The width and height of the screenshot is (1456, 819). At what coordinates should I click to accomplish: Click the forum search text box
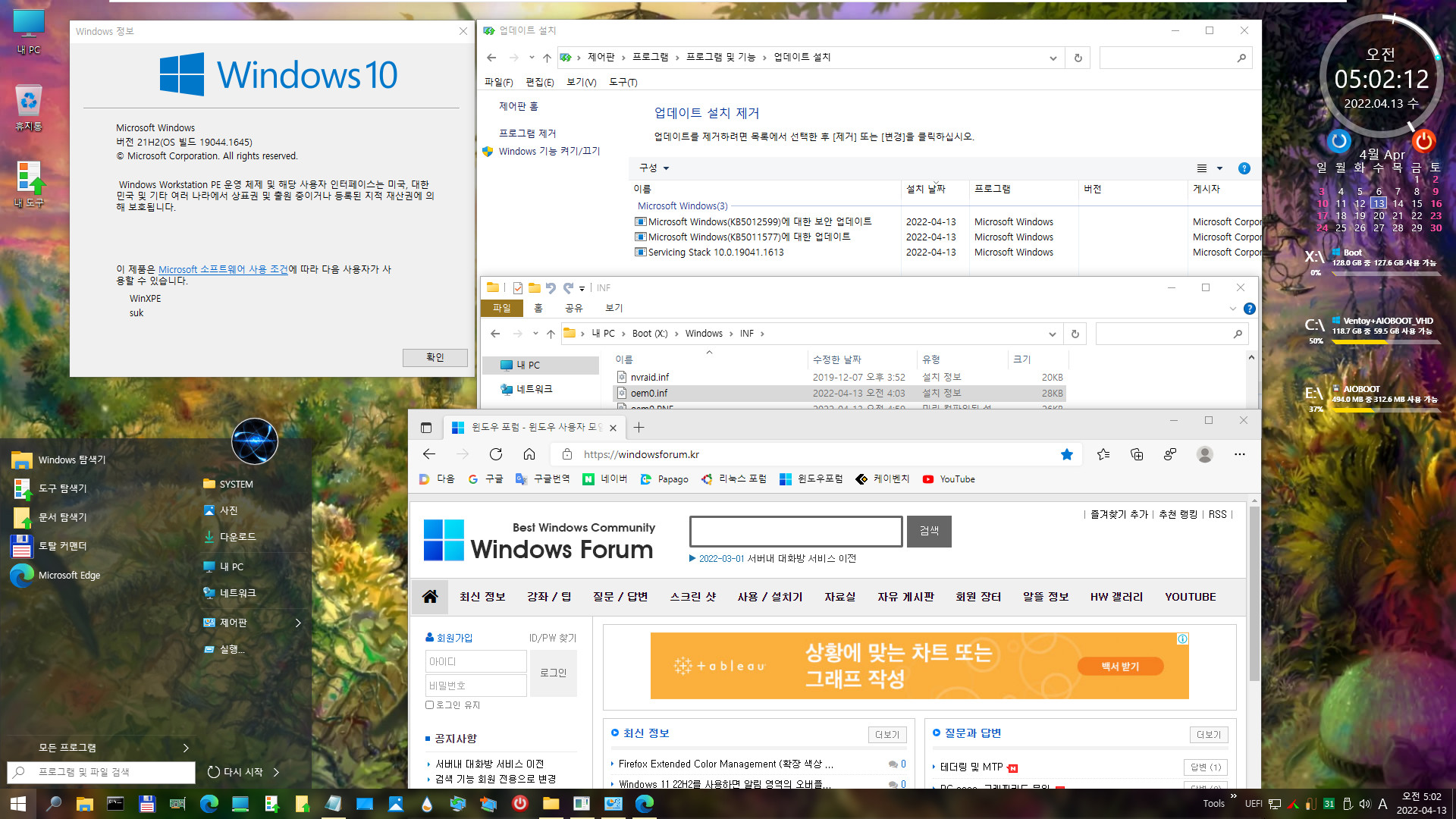(796, 532)
